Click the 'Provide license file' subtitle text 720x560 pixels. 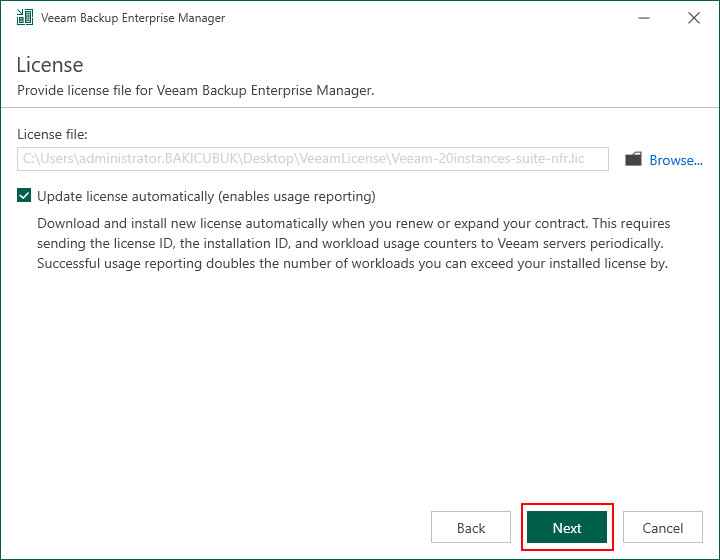(196, 90)
